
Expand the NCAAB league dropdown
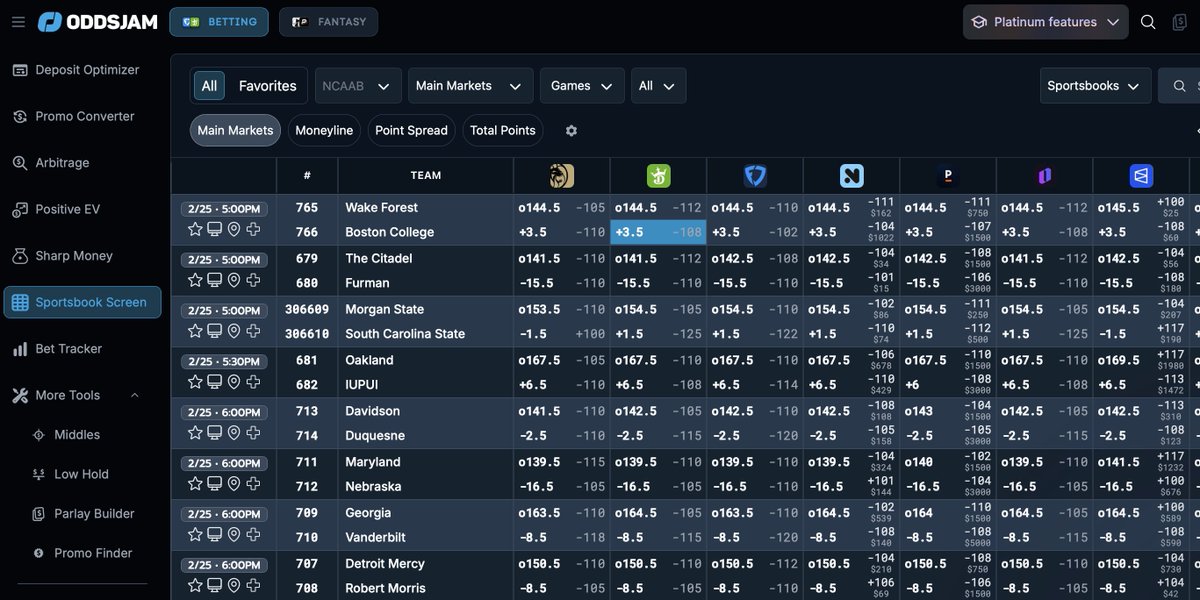pyautogui.click(x=357, y=86)
